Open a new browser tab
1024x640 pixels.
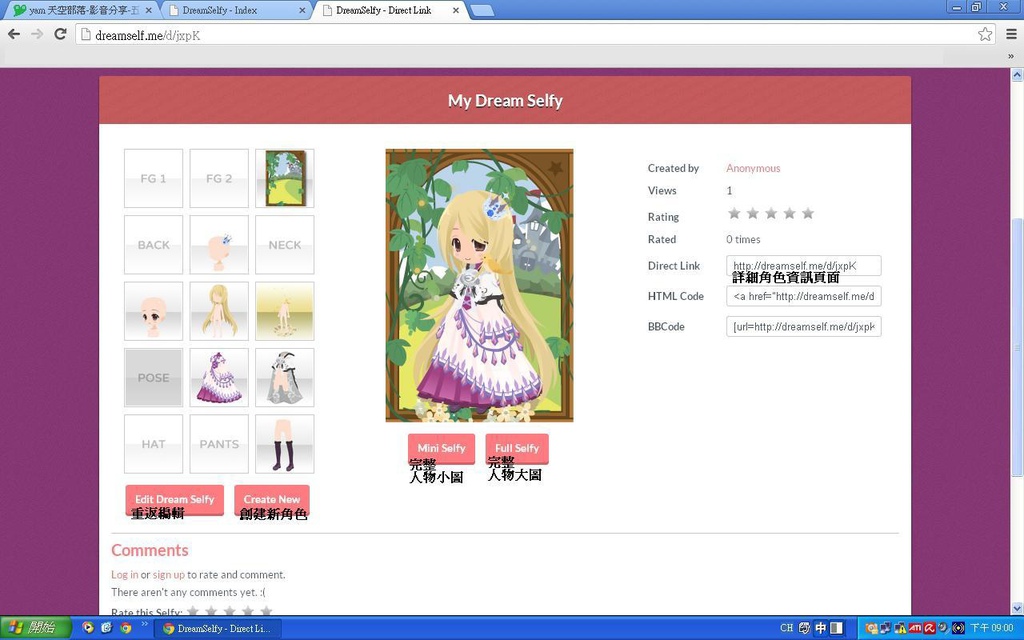(x=482, y=10)
